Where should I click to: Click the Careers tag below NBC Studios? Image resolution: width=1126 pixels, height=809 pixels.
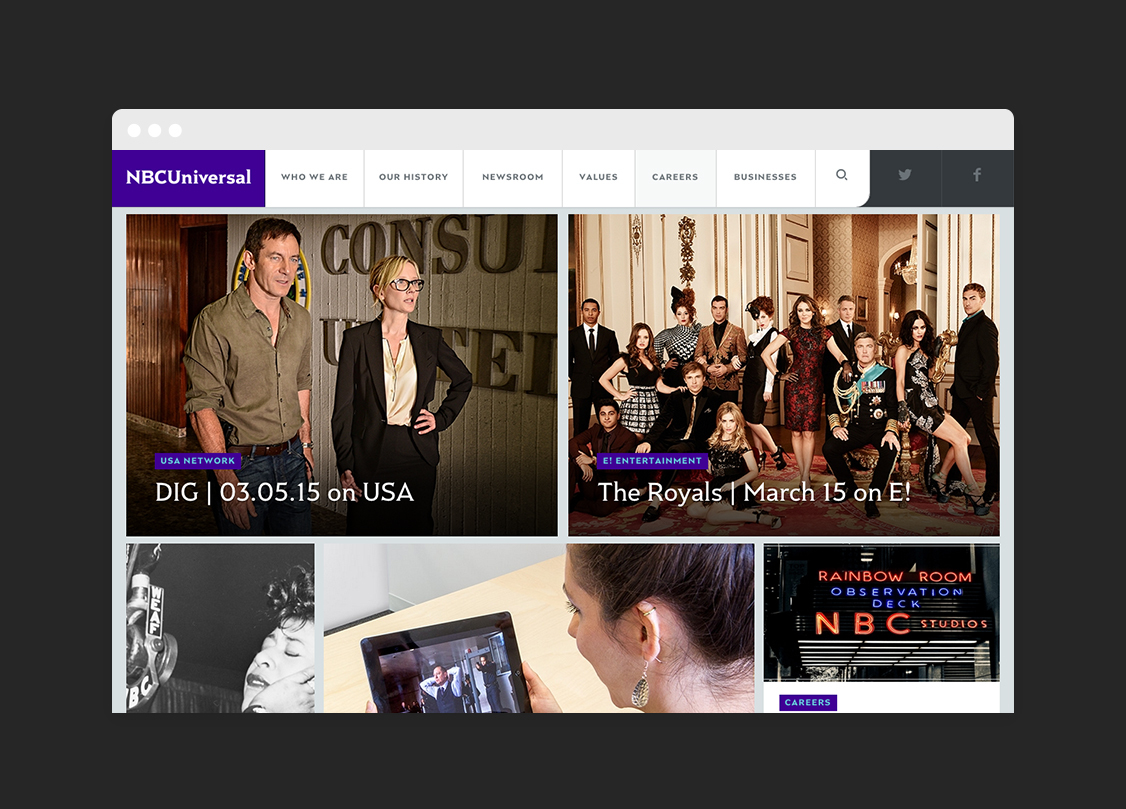coord(807,703)
